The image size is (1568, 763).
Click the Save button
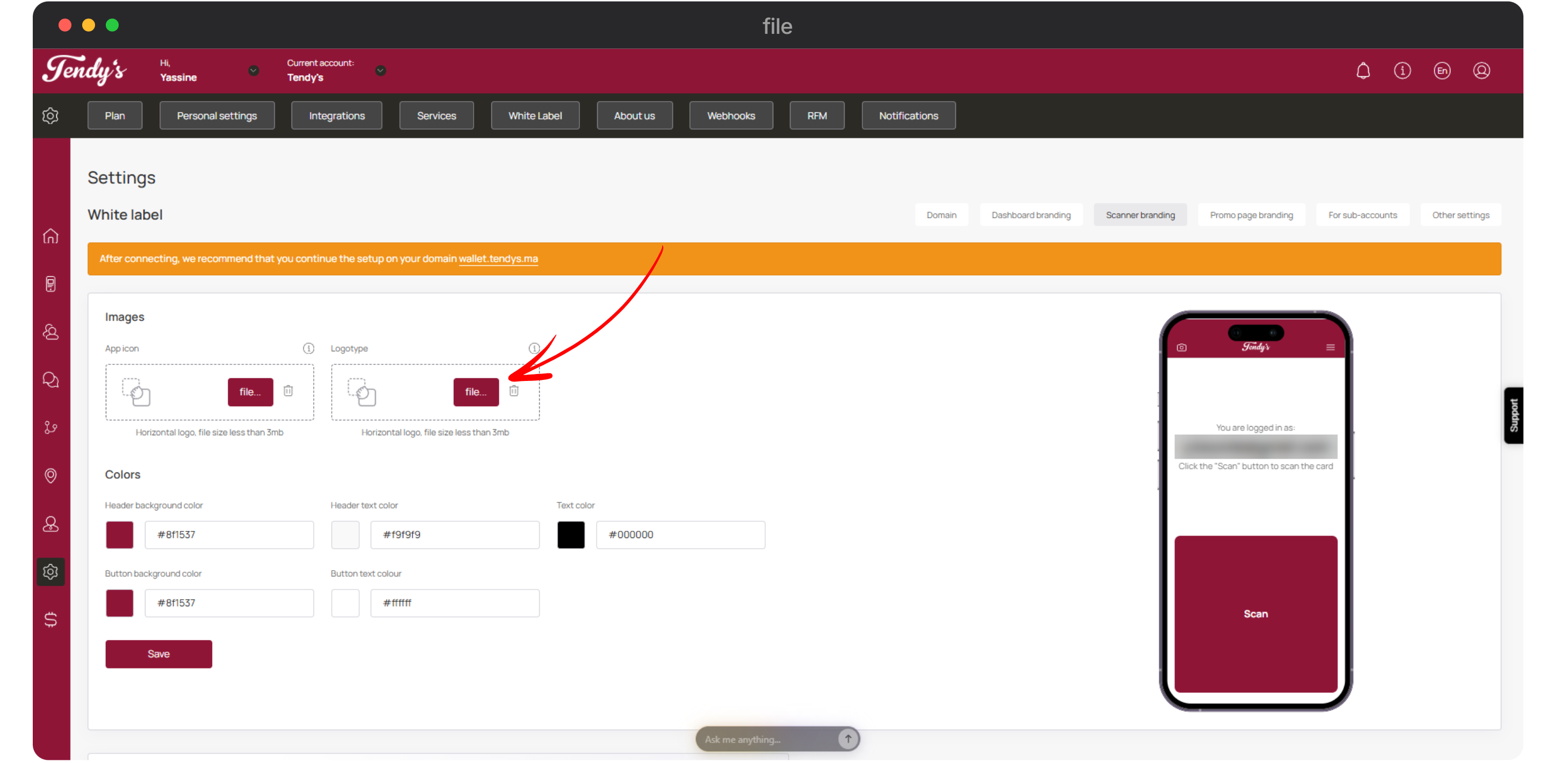158,653
